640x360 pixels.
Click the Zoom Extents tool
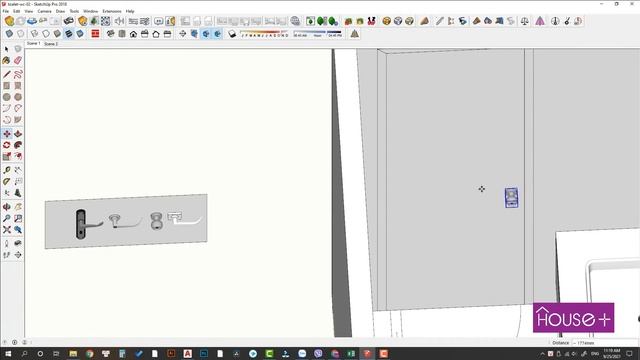click(x=7, y=230)
